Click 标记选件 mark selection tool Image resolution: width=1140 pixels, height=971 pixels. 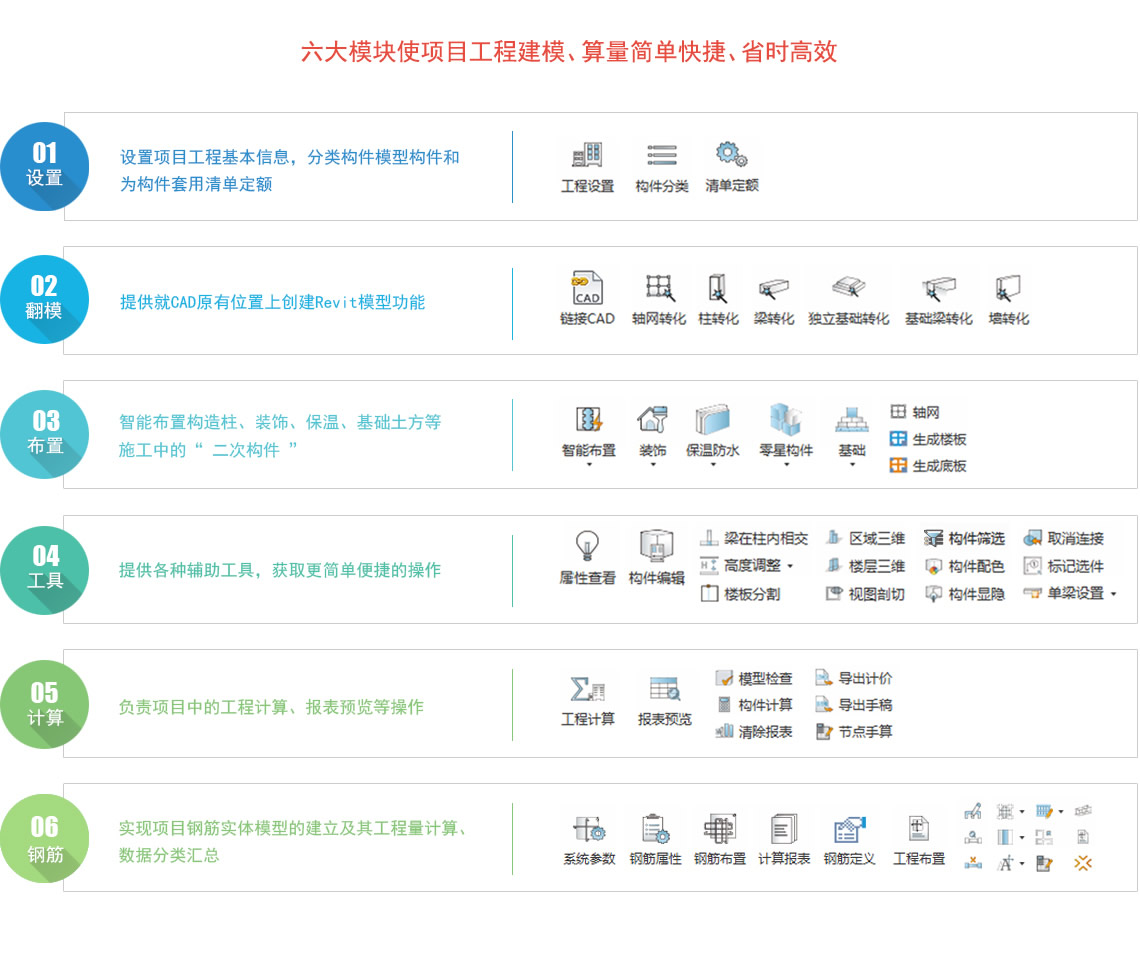coord(1064,565)
